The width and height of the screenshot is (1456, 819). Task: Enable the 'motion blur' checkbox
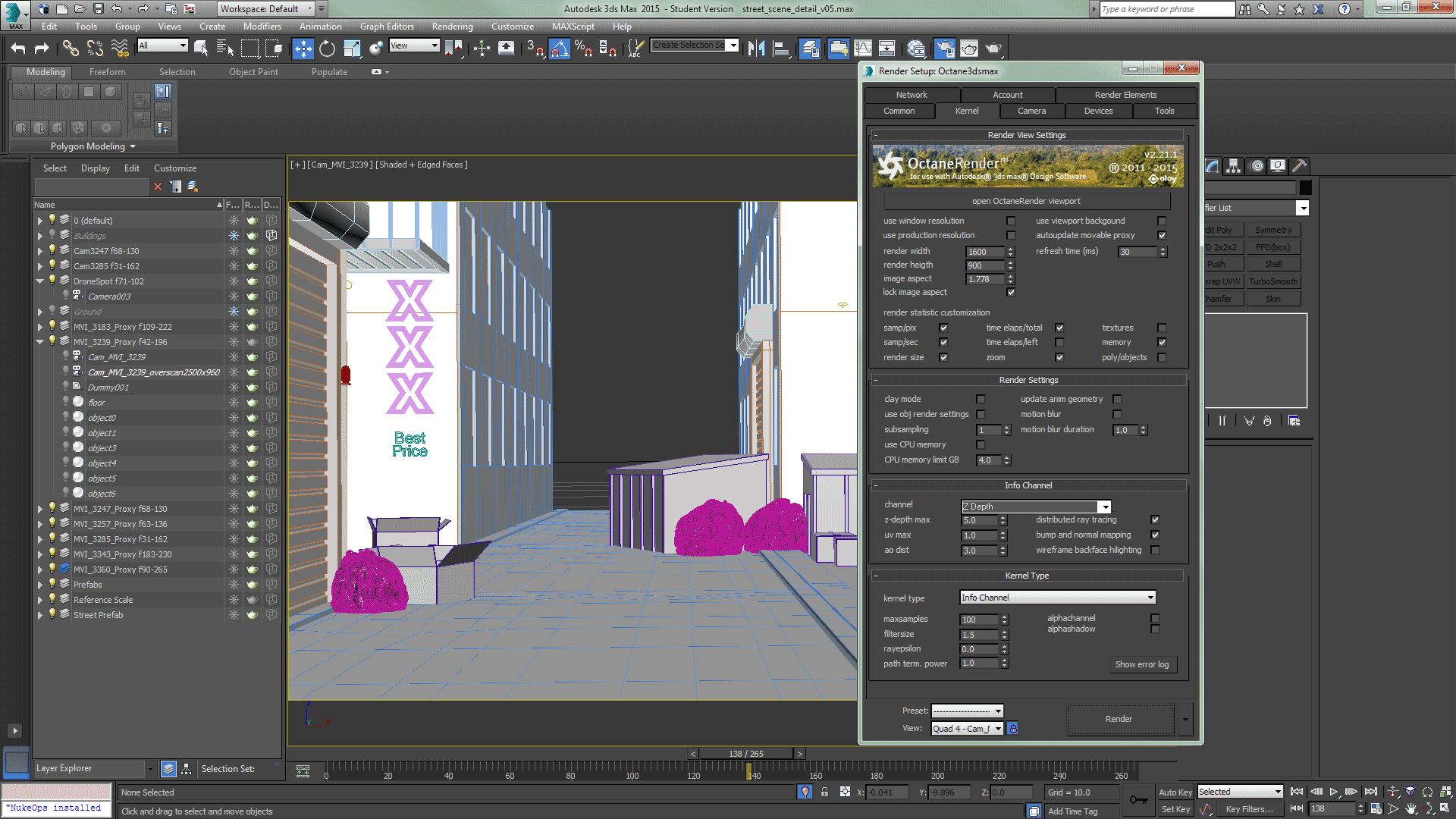click(x=1117, y=415)
